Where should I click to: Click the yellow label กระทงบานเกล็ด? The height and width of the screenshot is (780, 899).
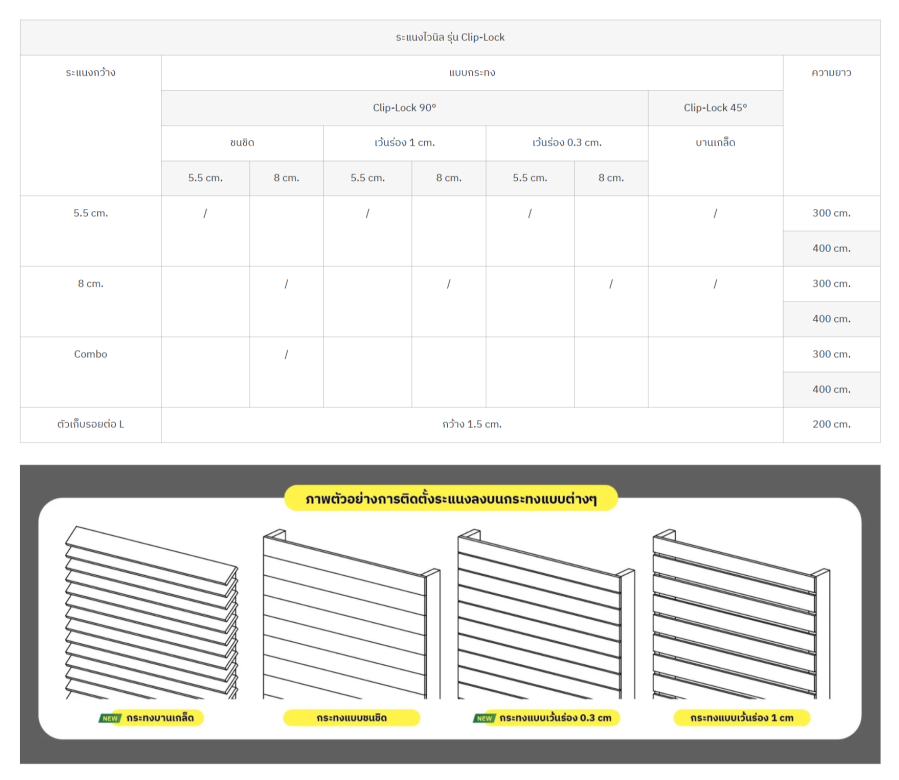click(160, 718)
